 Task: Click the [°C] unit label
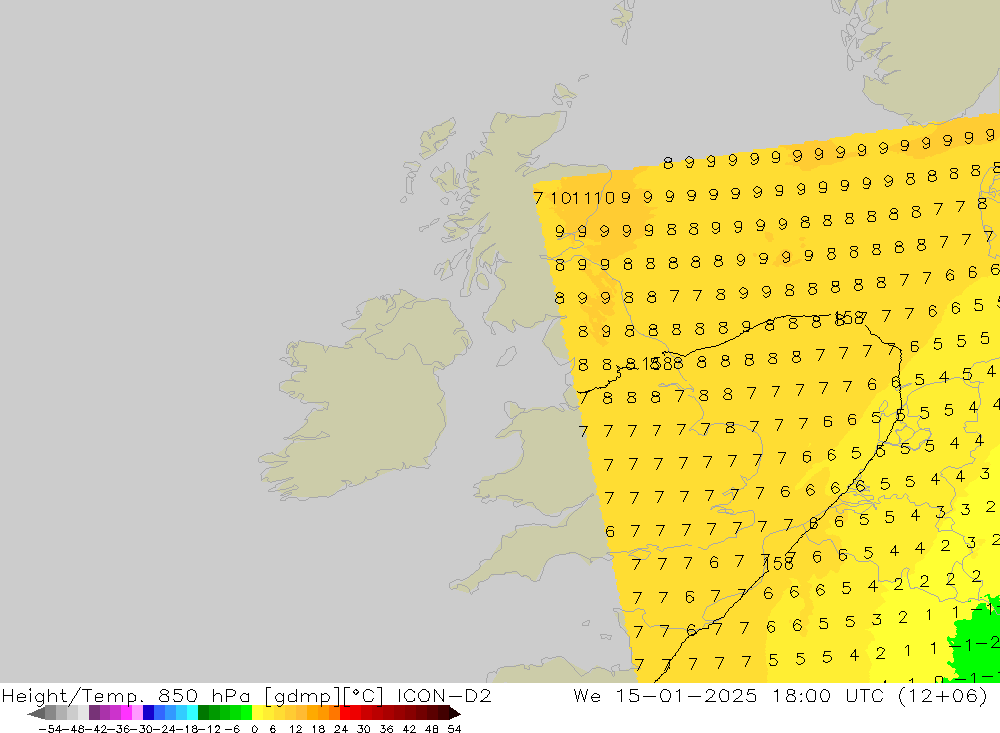point(364,696)
